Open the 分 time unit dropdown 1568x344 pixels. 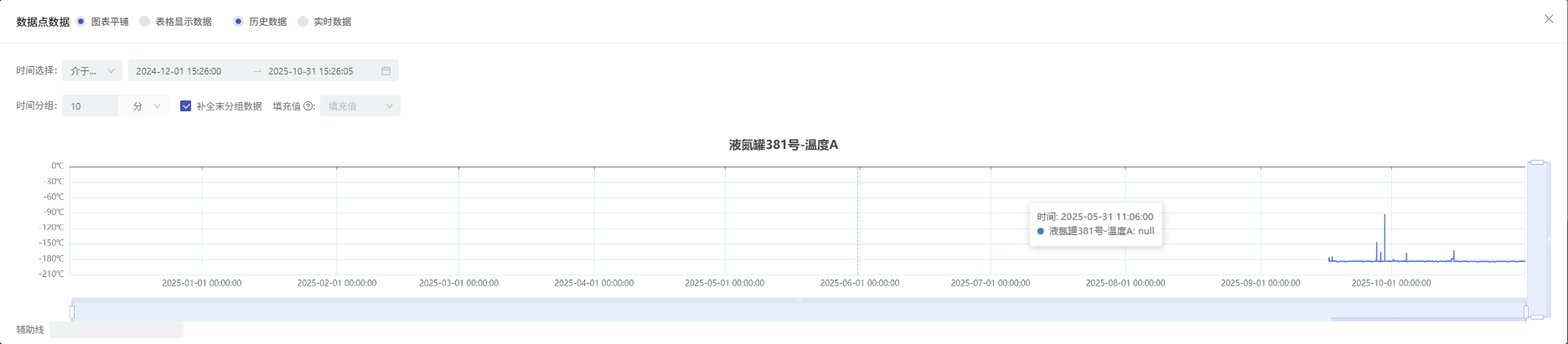(x=146, y=106)
